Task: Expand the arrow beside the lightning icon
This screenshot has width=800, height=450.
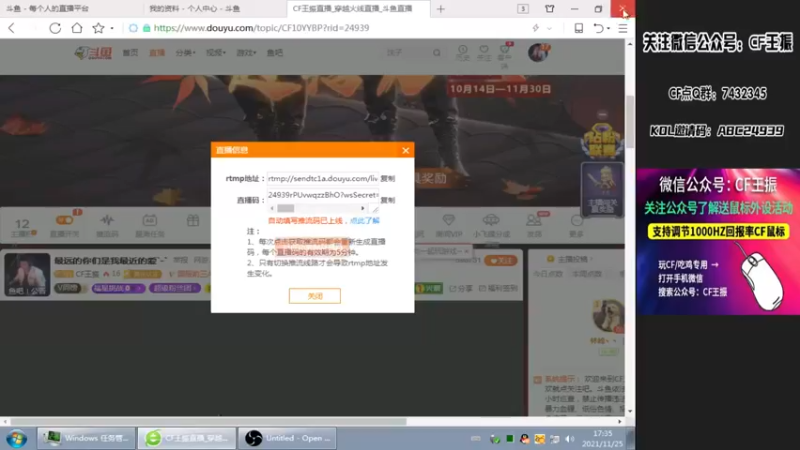Action: pos(549,29)
